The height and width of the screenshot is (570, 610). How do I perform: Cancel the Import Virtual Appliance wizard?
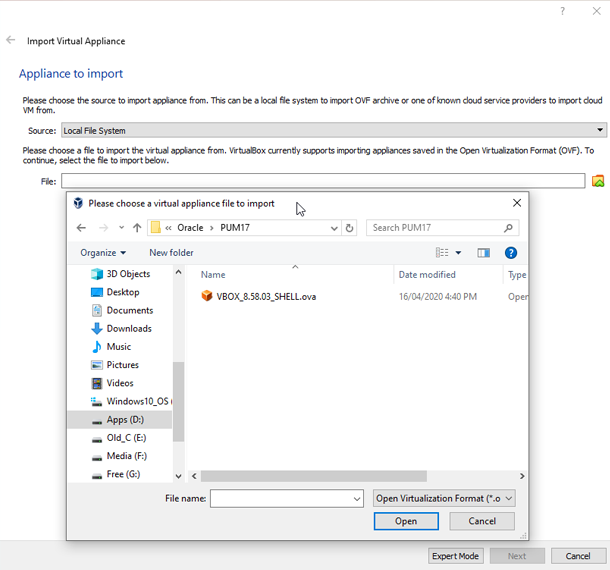click(578, 556)
